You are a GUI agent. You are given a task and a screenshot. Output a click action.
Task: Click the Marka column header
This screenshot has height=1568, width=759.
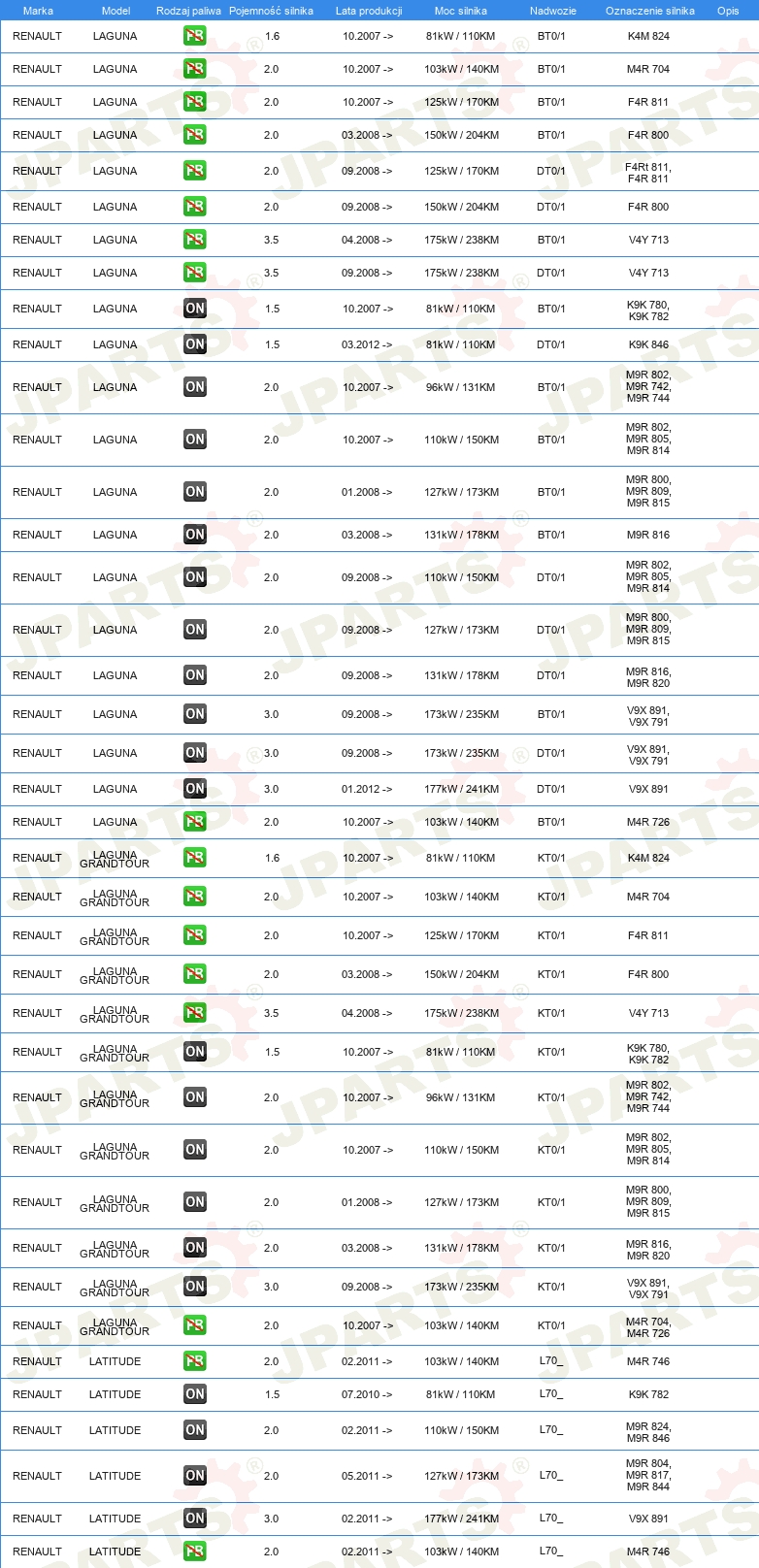[38, 11]
